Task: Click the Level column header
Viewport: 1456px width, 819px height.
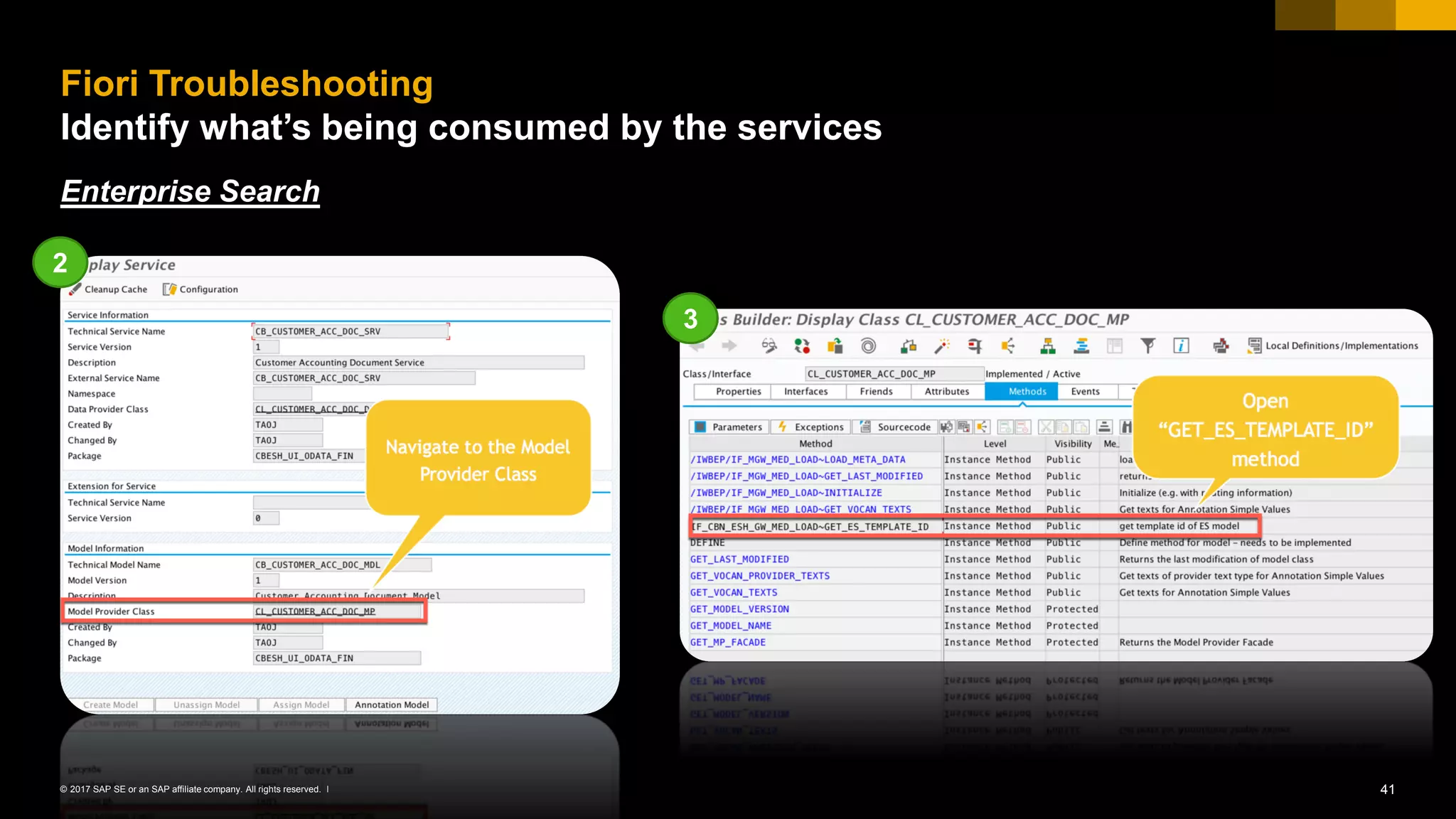Action: pos(995,444)
